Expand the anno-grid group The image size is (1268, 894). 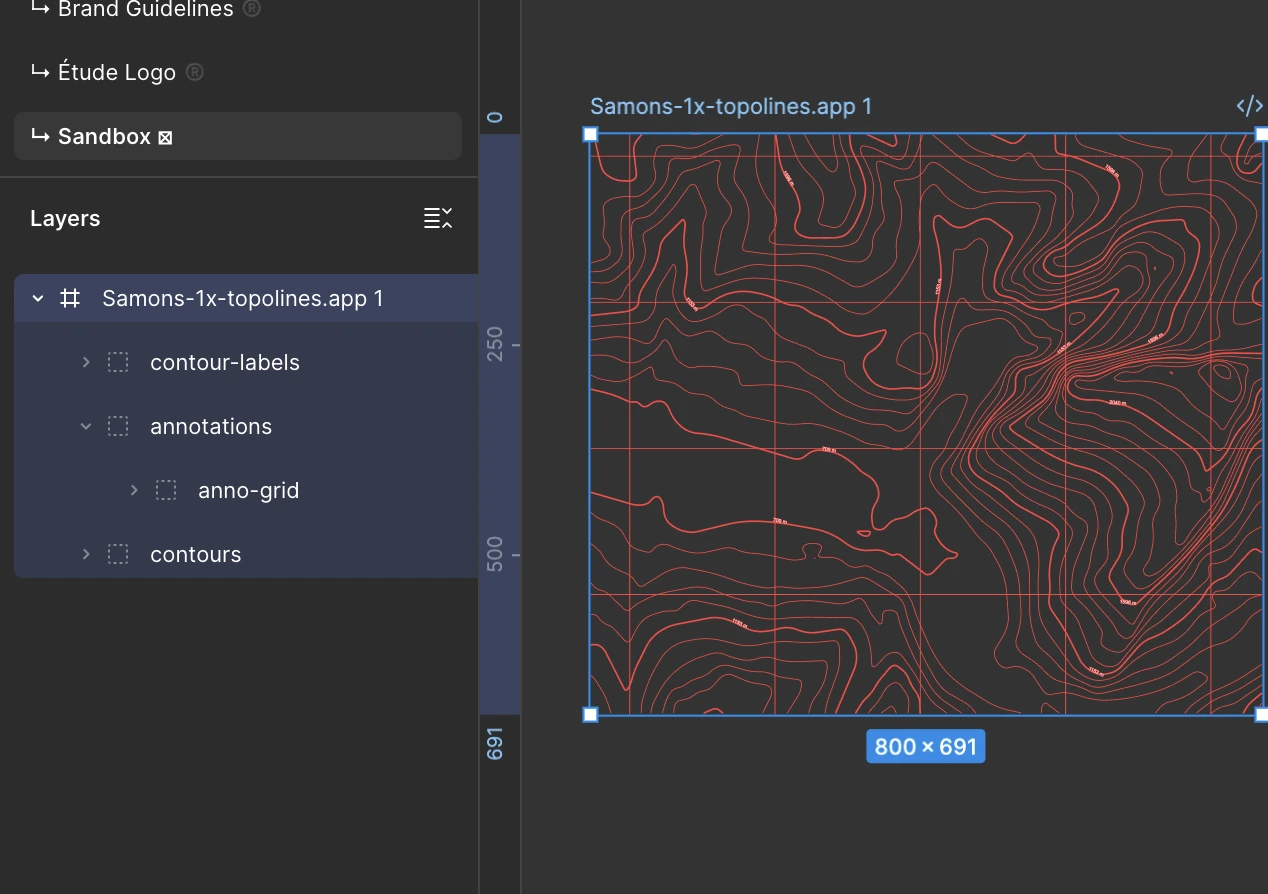click(134, 490)
